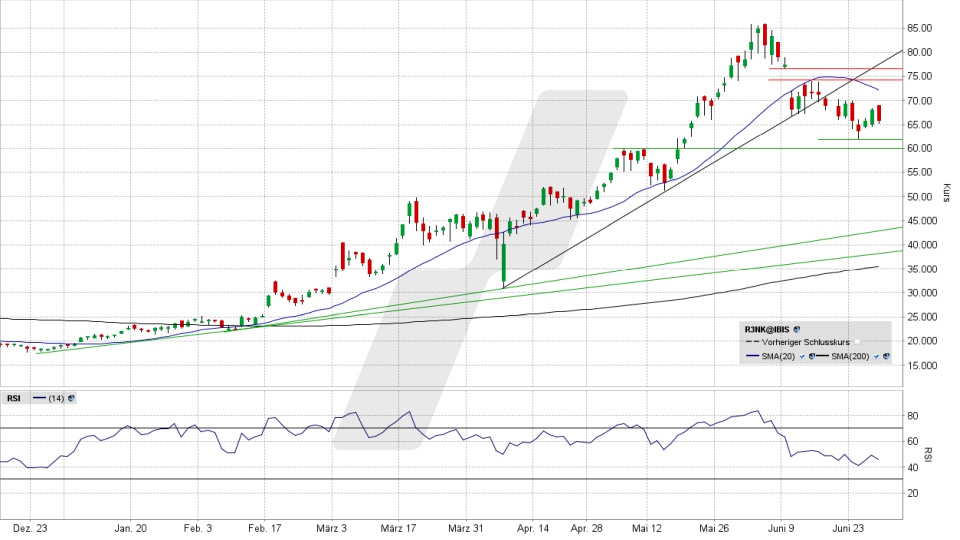Click the 80.00 price axis label
Screen dimensions: 960x540
920,52
